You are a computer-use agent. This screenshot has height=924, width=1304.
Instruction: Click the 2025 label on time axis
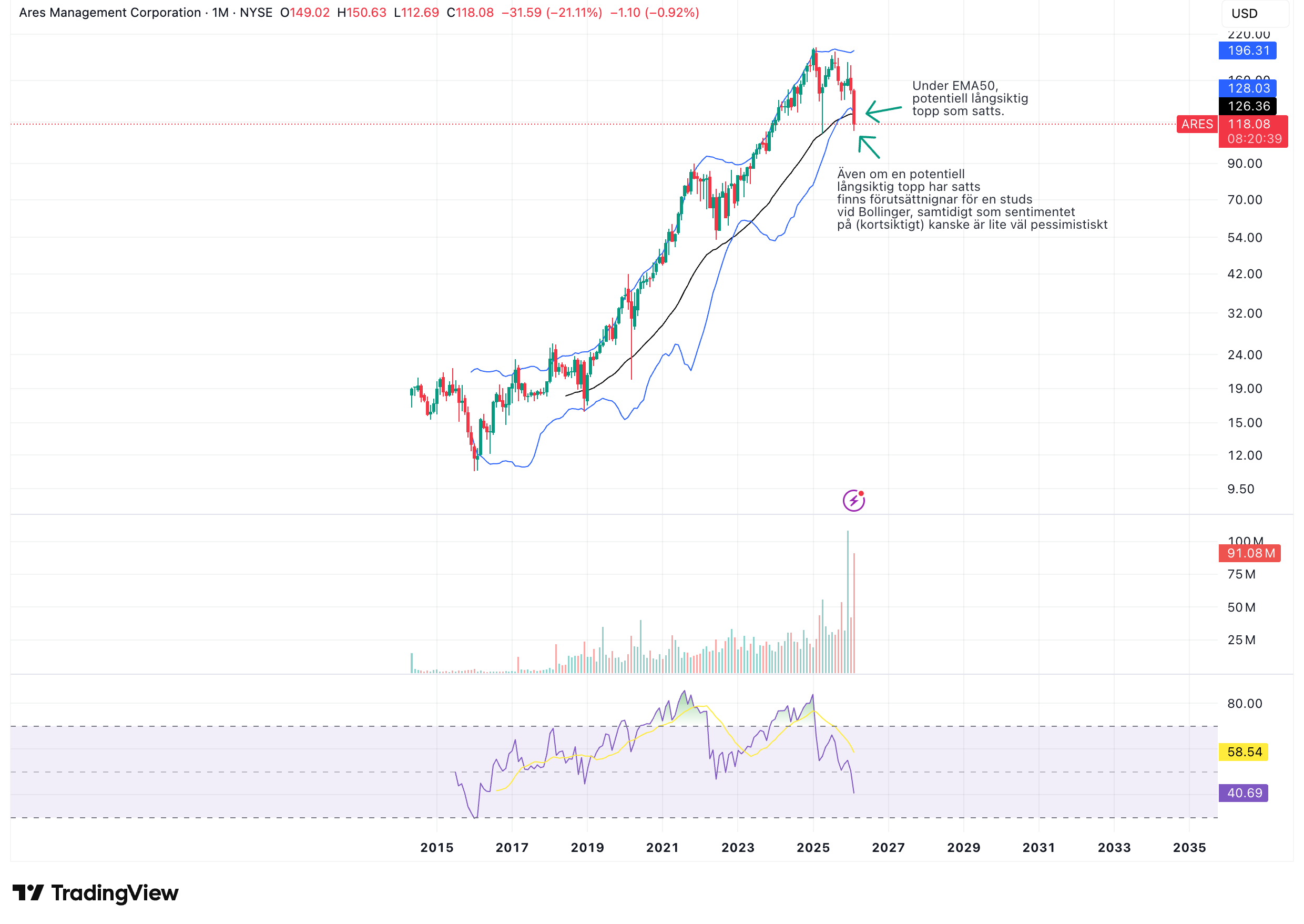812,847
